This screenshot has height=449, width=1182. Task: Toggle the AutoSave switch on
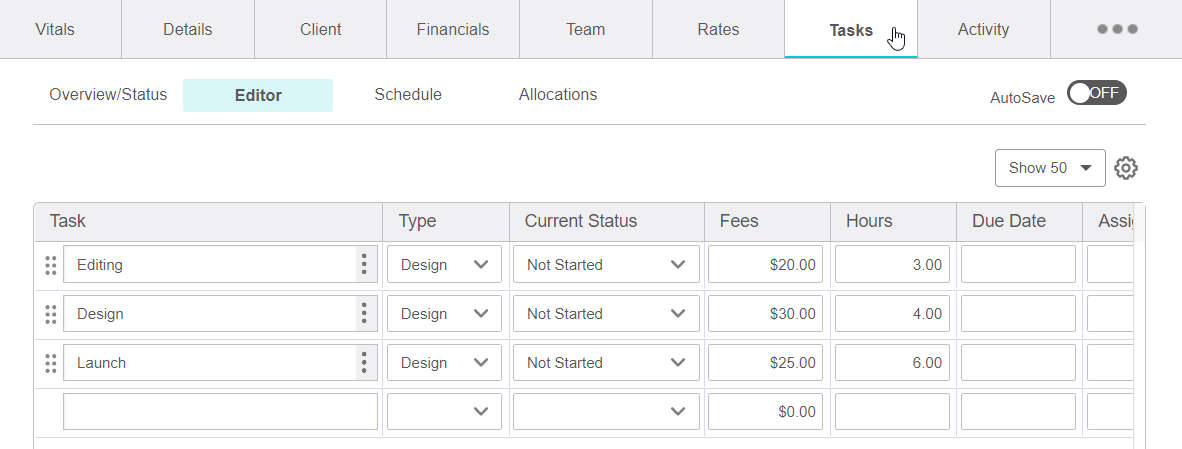coord(1096,93)
